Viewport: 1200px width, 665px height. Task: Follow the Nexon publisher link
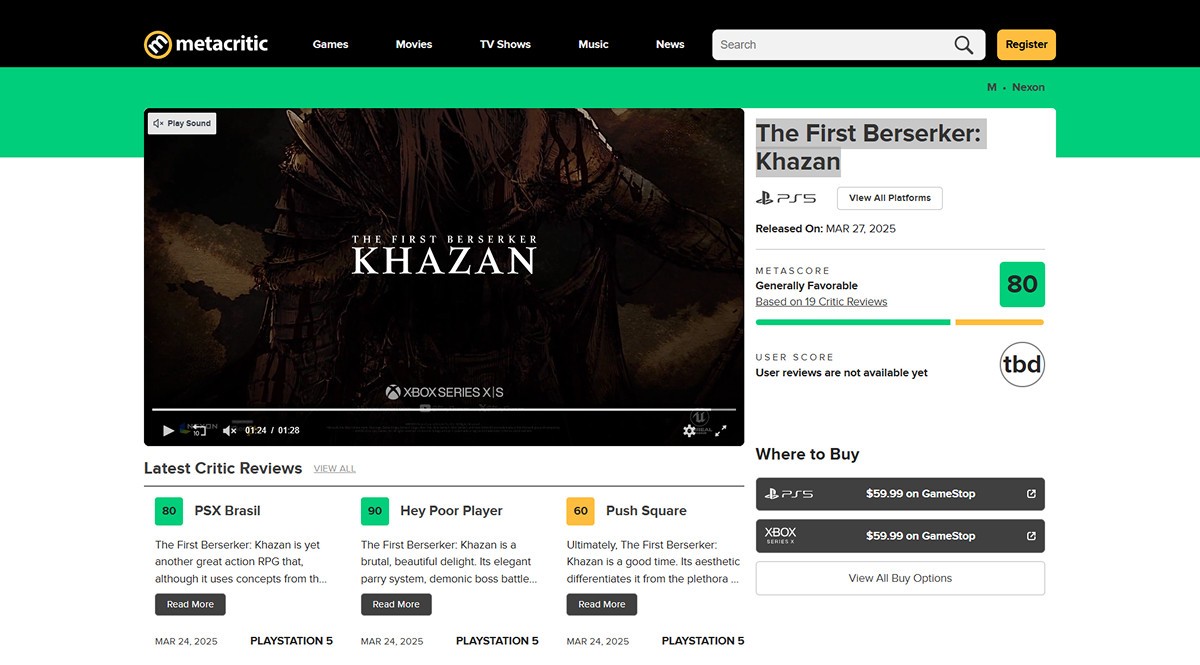click(1028, 87)
